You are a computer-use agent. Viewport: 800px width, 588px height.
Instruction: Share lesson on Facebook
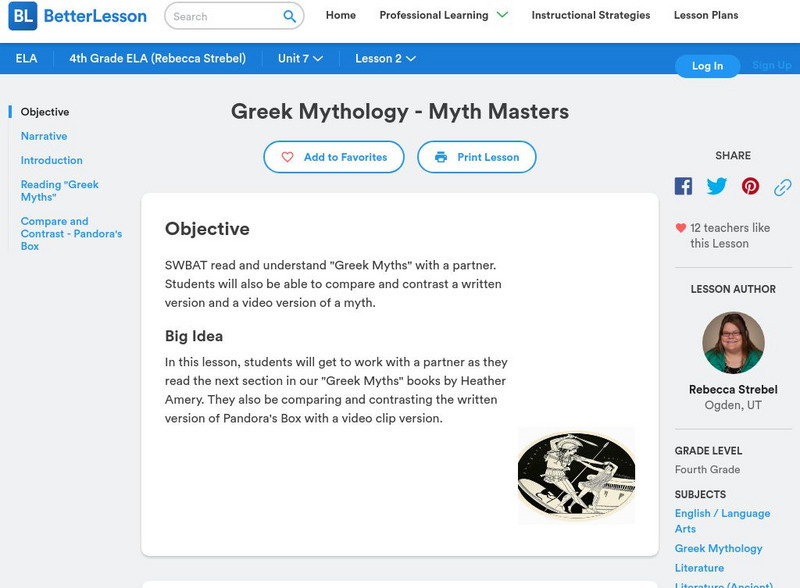(683, 186)
